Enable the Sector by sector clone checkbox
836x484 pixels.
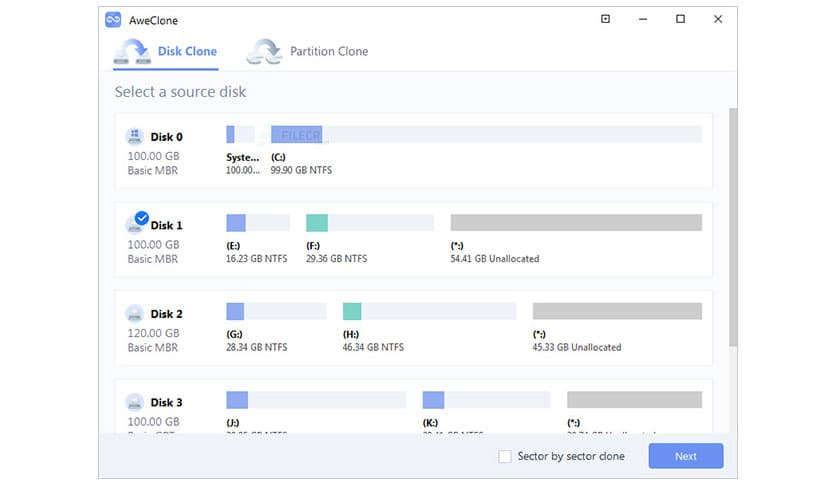tap(504, 457)
